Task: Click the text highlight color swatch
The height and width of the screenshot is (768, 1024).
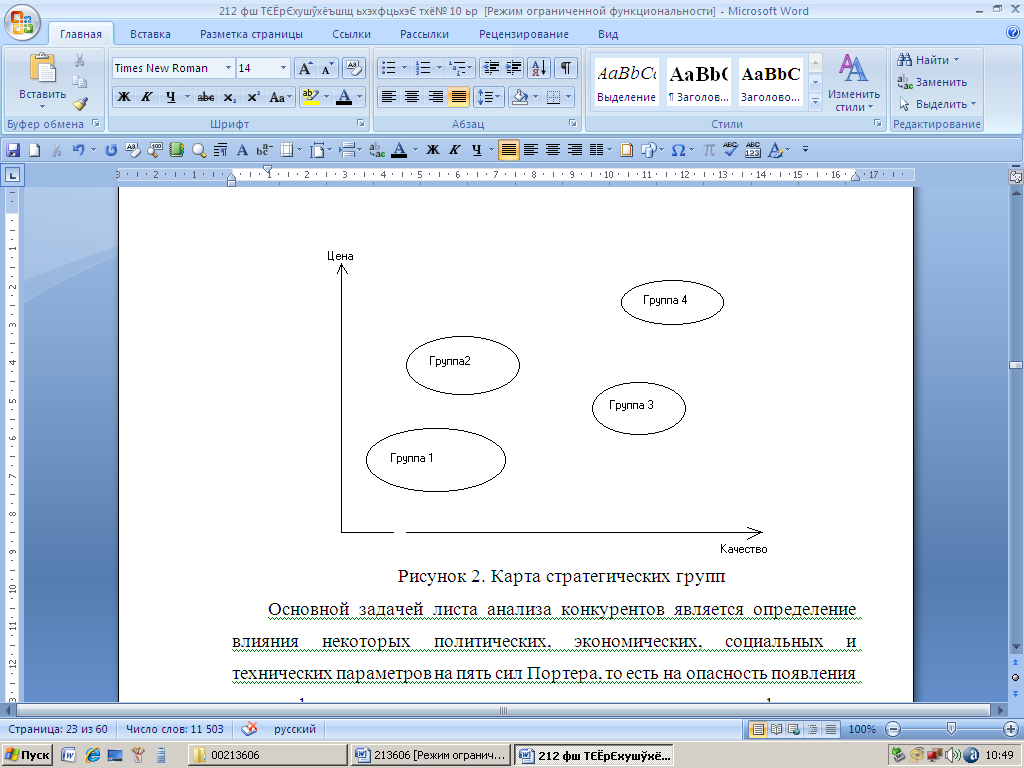Action: [310, 97]
